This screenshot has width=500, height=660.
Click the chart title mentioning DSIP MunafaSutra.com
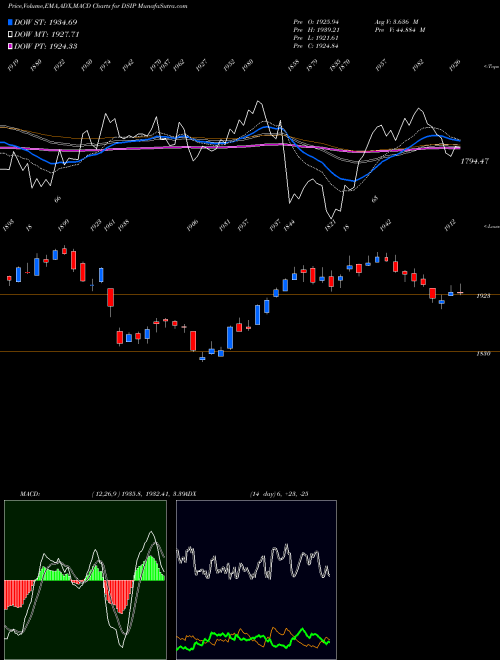click(97, 6)
